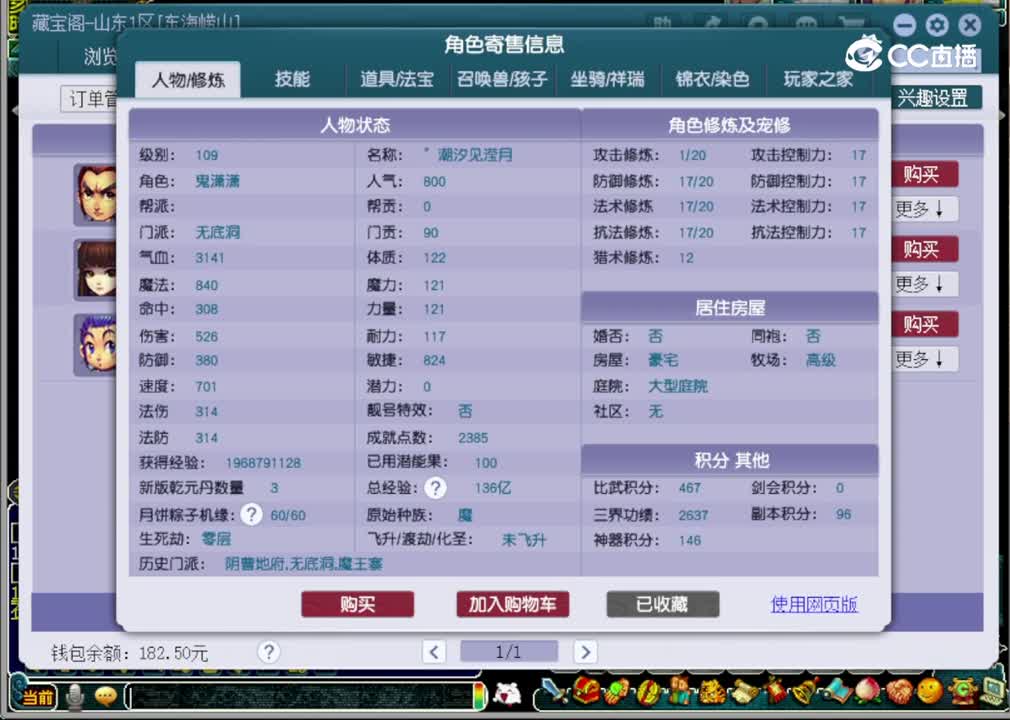Click the question mark beside 总经验
This screenshot has height=720, width=1010.
point(437,488)
